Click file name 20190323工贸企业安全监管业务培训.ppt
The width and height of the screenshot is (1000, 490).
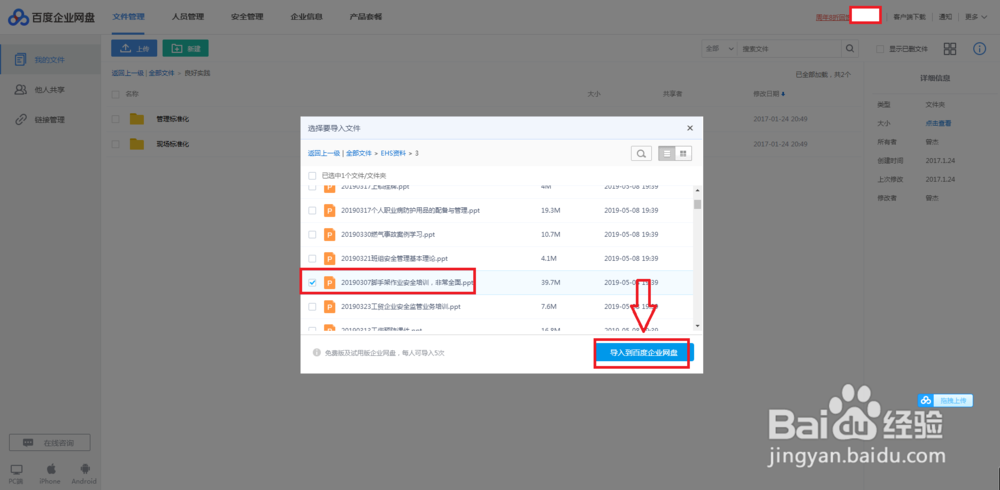coord(401,307)
